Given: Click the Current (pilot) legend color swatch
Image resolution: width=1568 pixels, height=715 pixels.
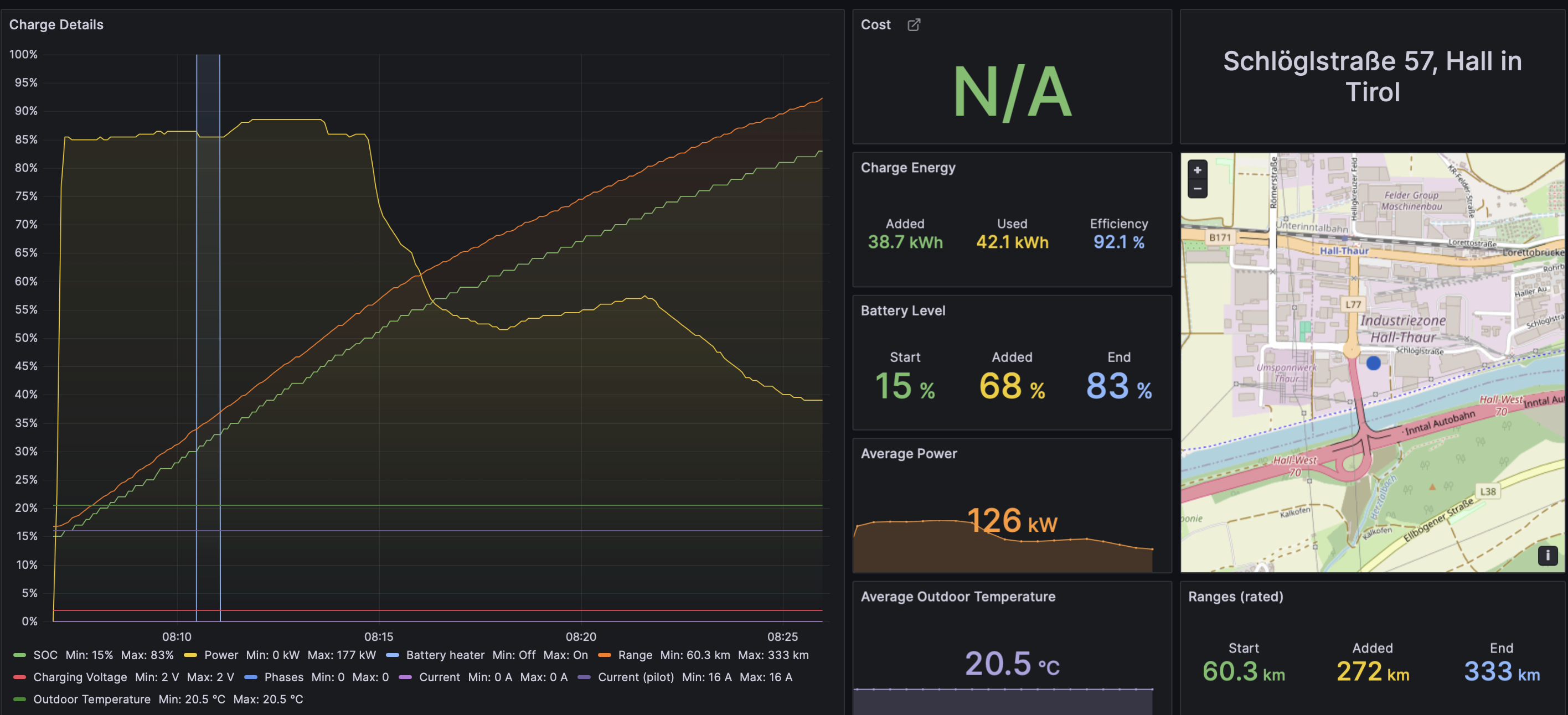Looking at the screenshot, I should tap(584, 677).
